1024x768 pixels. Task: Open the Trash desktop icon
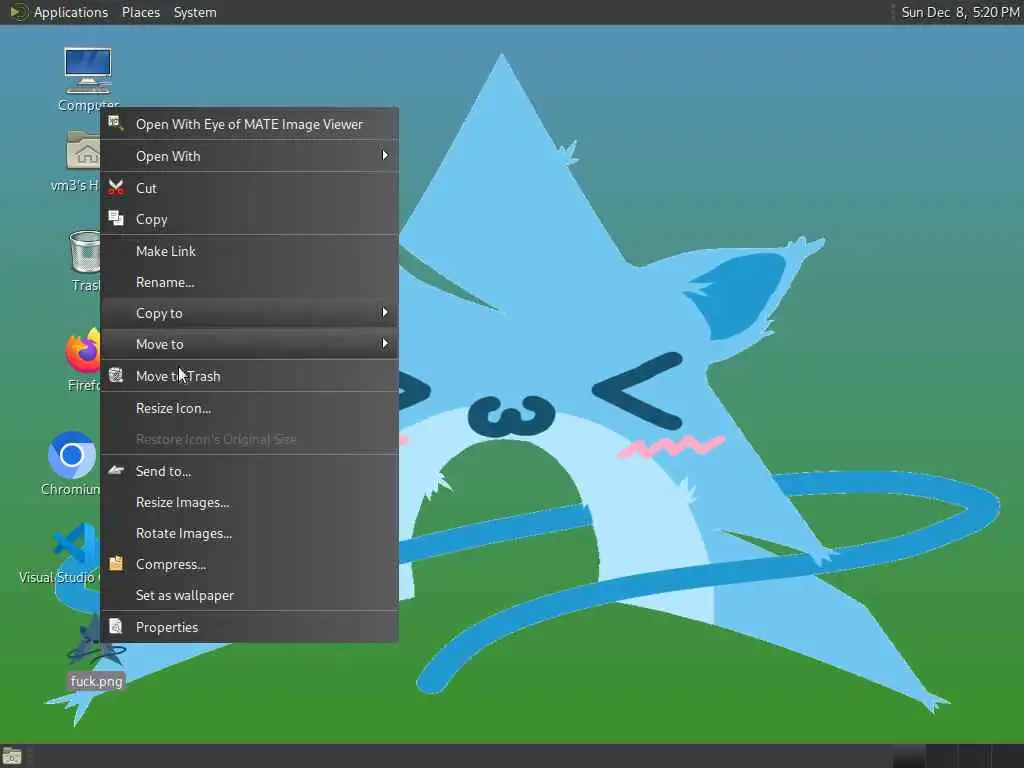(x=85, y=251)
